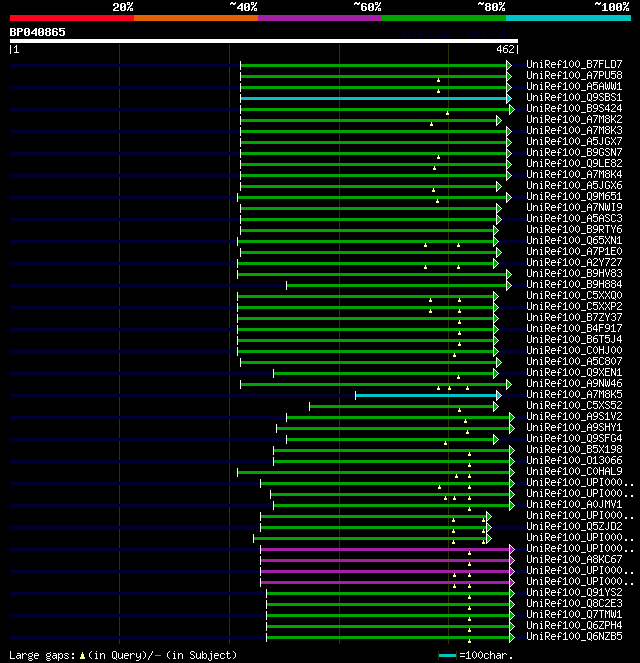Select the UniRef100_A8KC67 label
This screenshot has height=663, width=640.
pos(574,559)
